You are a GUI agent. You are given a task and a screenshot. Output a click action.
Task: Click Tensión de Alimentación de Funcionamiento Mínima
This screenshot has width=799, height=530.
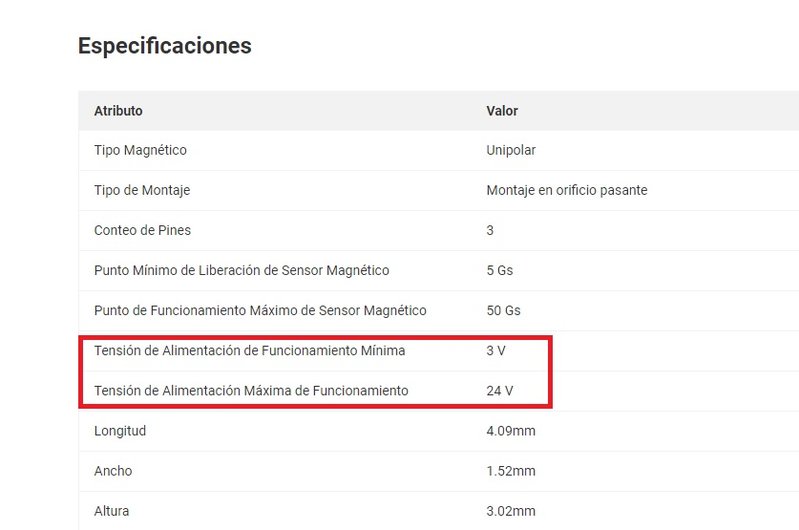pyautogui.click(x=250, y=351)
